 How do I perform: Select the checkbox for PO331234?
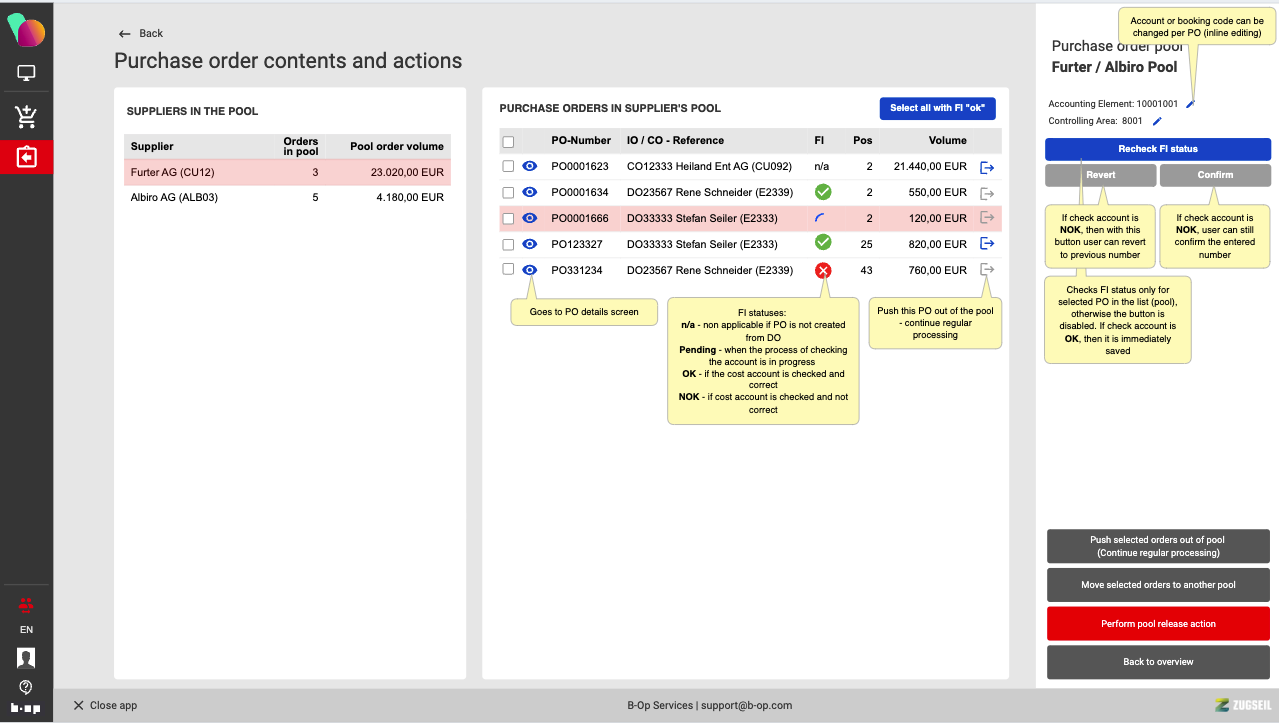(508, 270)
